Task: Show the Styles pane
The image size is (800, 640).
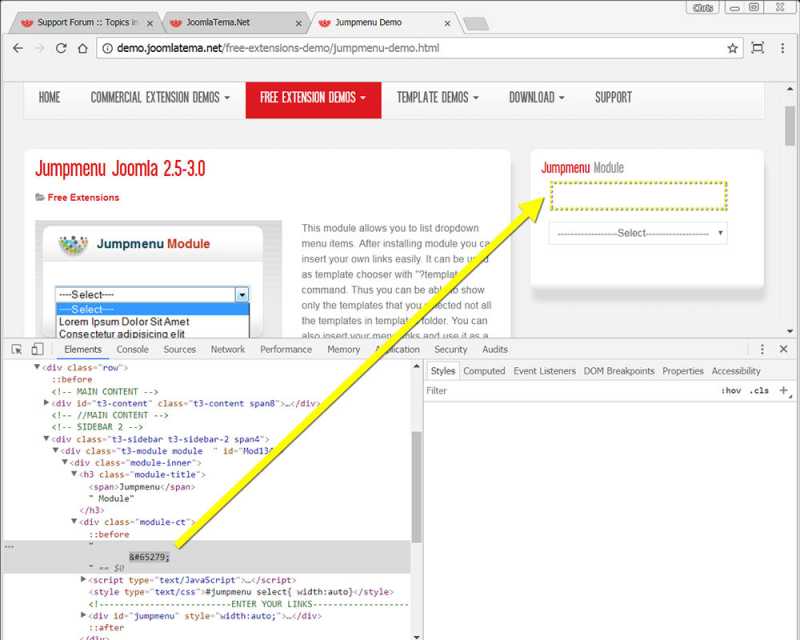Action: [x=442, y=371]
